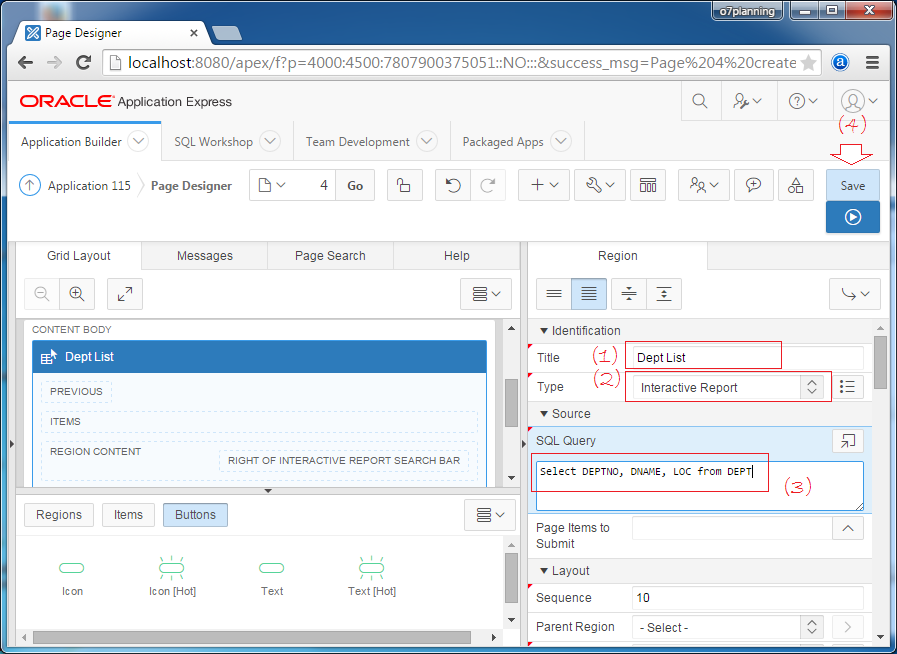Show the Items gallery
The image size is (897, 654).
coord(128,514)
